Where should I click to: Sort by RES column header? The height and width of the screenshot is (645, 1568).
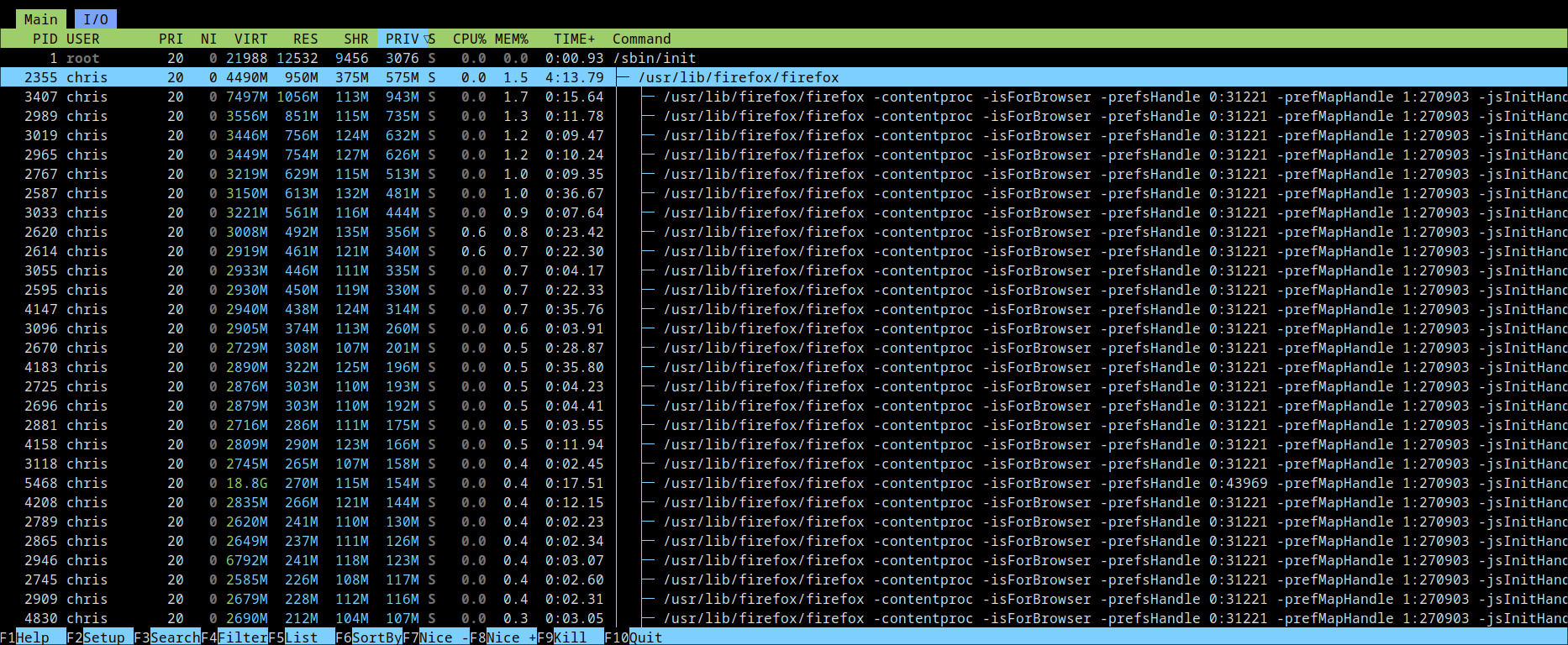tap(305, 39)
